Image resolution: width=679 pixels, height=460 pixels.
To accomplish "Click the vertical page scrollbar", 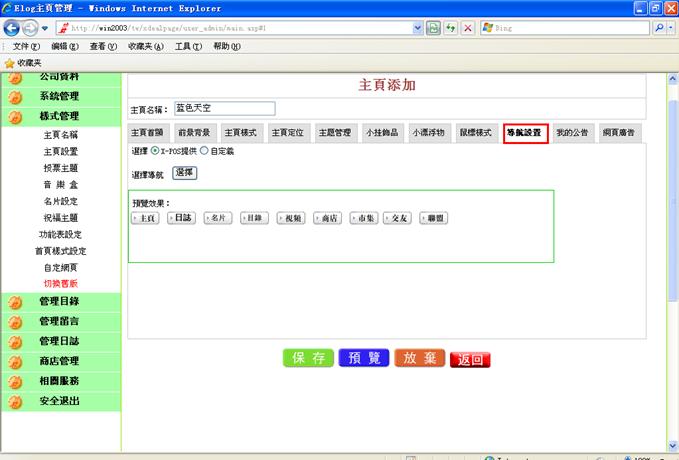I will pyautogui.click(x=672, y=200).
